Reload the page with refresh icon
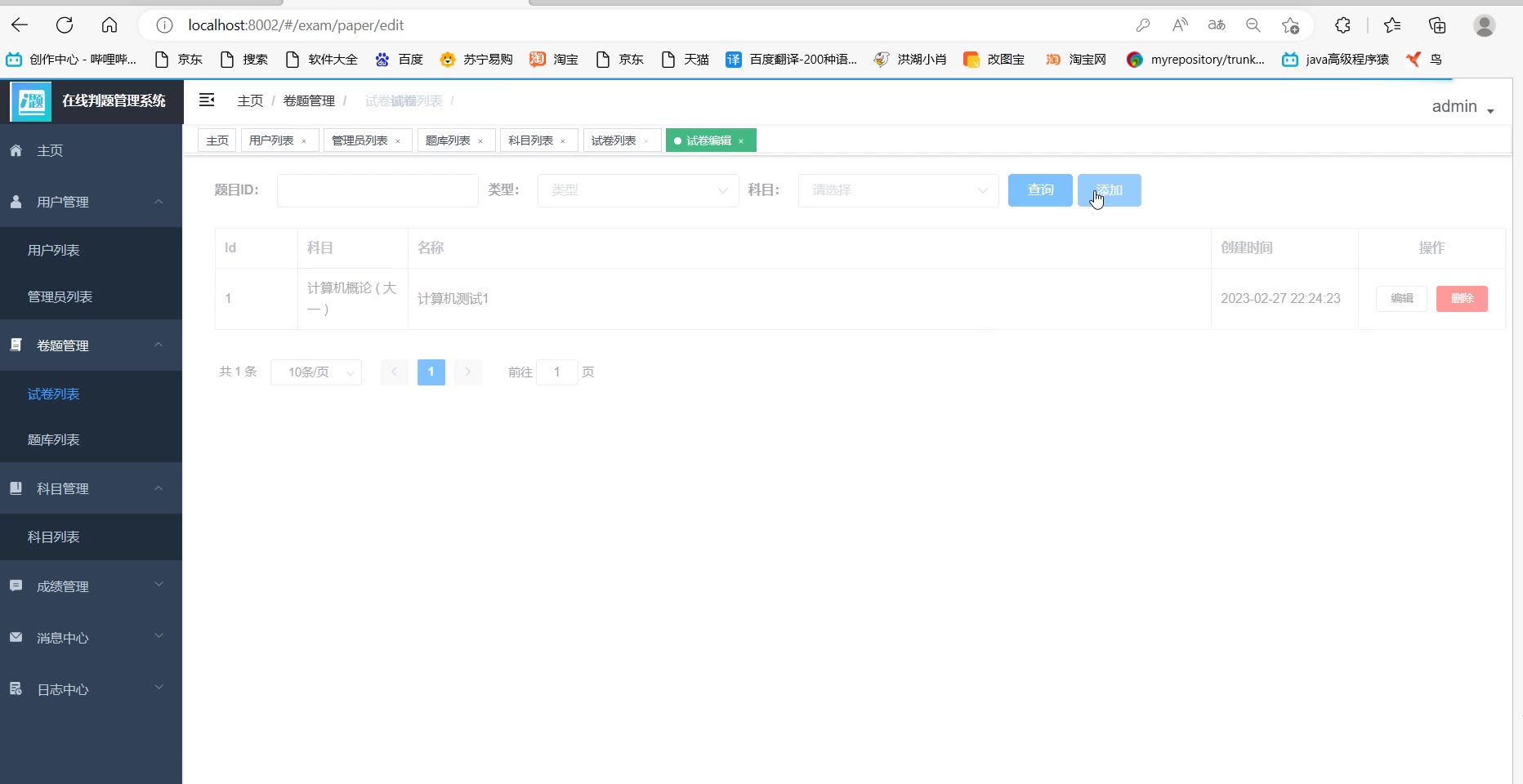Image resolution: width=1523 pixels, height=784 pixels. pos(65,25)
